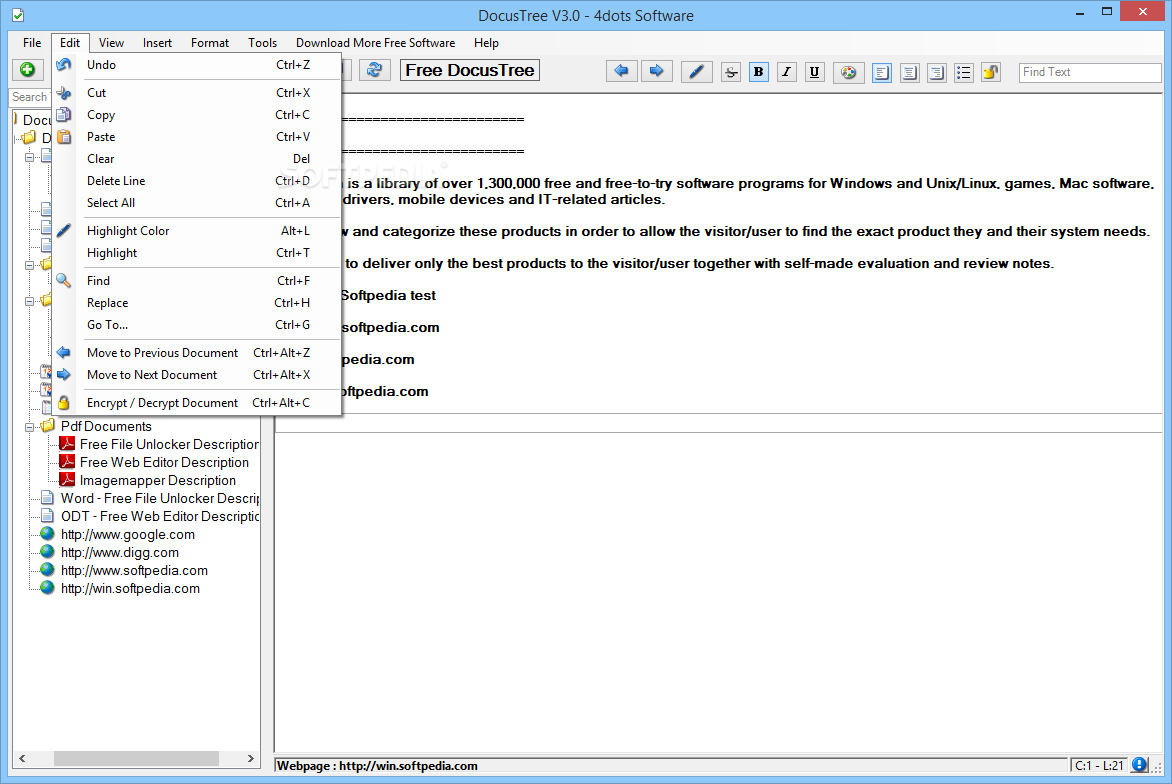Click the DocusTree app icon in title bar

coord(18,15)
